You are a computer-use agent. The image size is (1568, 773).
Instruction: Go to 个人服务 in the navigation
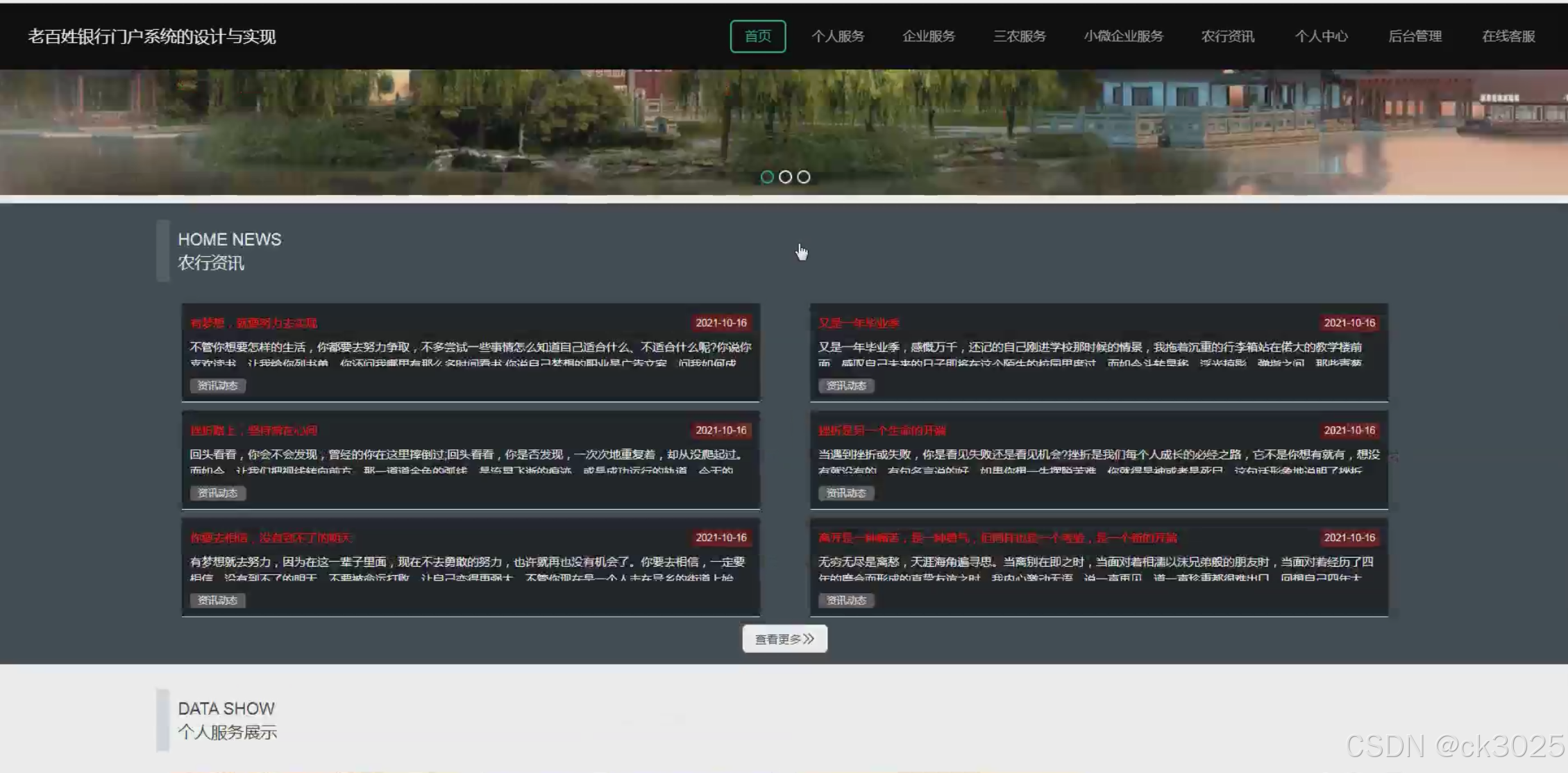tap(838, 36)
